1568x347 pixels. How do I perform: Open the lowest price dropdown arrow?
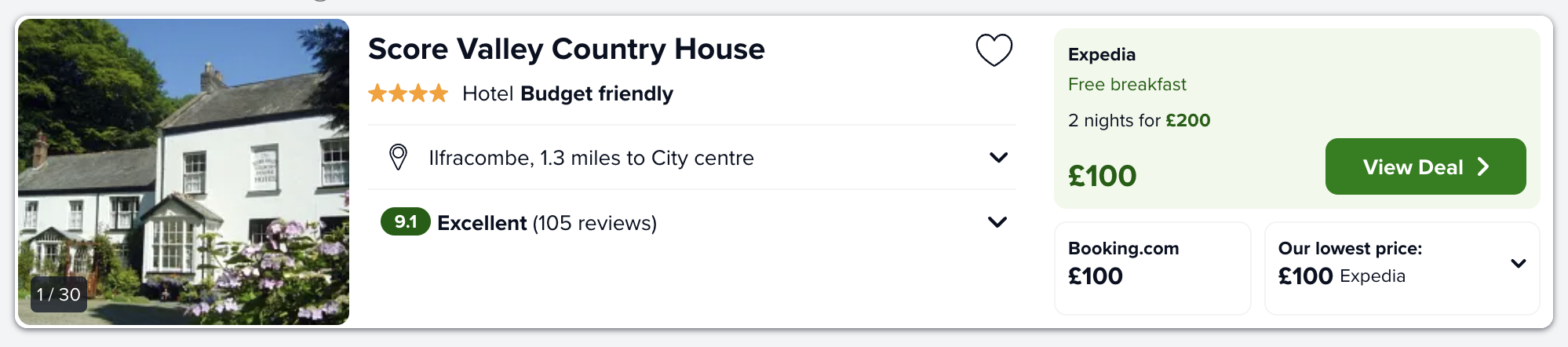[1519, 264]
